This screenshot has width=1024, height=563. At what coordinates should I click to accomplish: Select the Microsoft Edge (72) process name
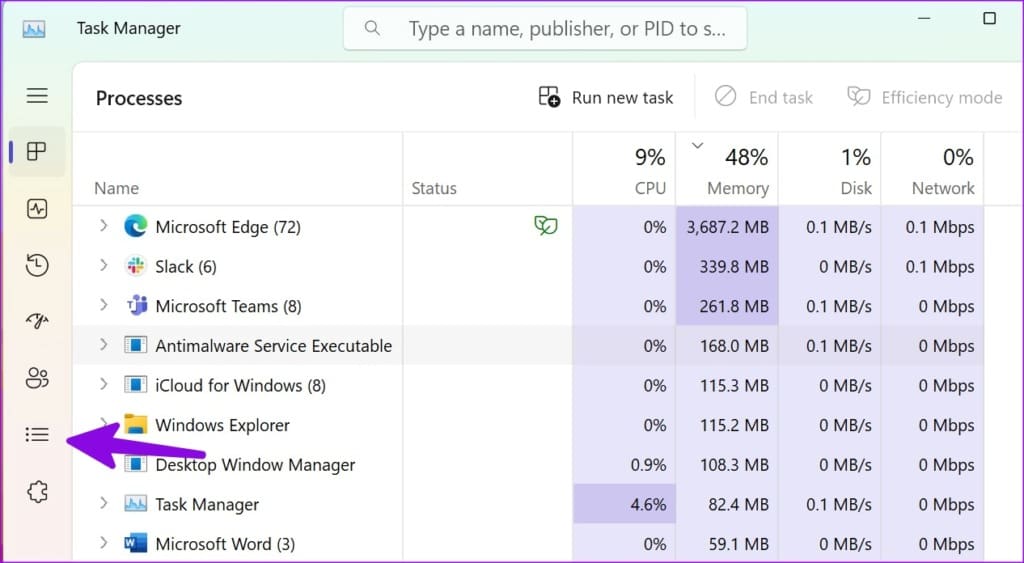(x=228, y=227)
